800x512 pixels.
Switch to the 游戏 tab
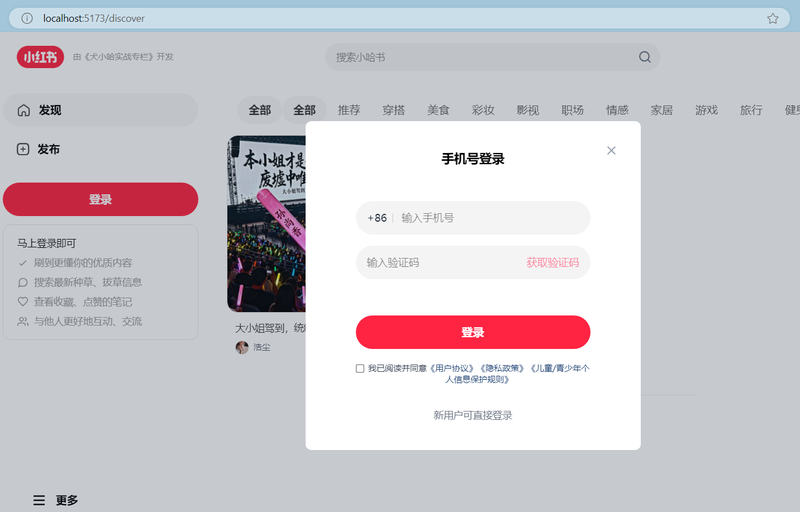pyautogui.click(x=707, y=110)
